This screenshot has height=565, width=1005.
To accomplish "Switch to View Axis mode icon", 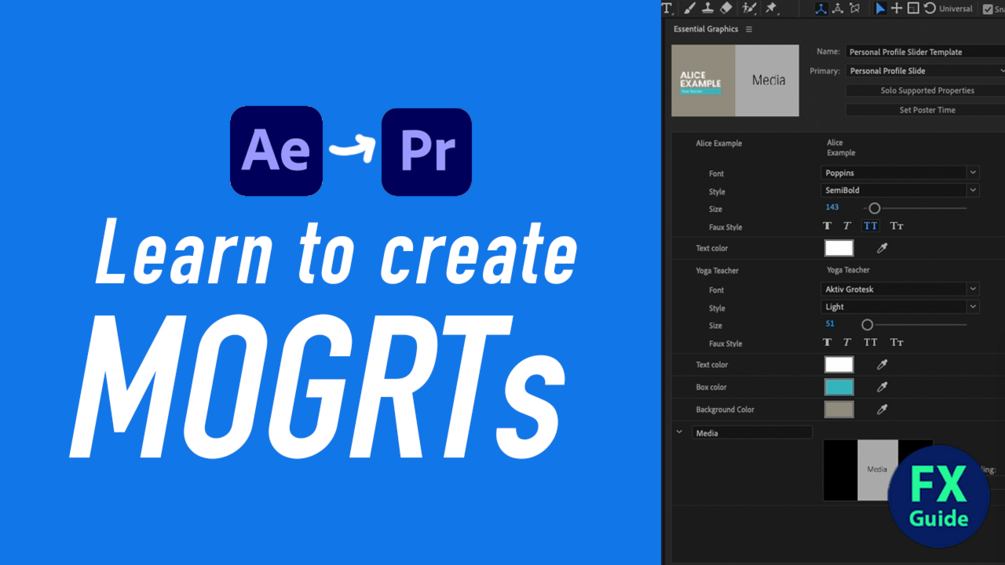I will [855, 8].
